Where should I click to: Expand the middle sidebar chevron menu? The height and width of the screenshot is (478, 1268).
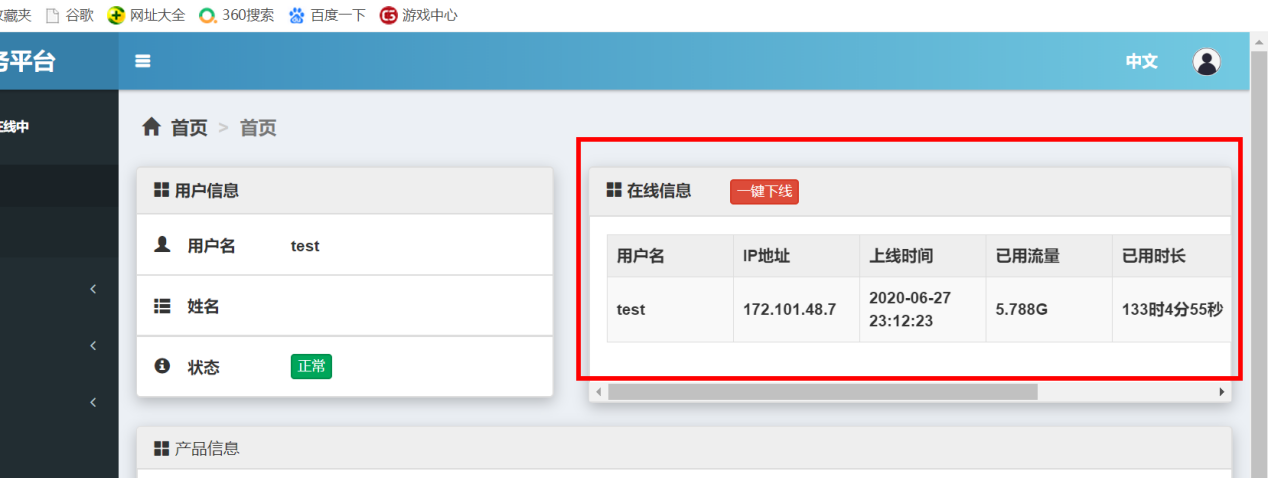[x=93, y=346]
